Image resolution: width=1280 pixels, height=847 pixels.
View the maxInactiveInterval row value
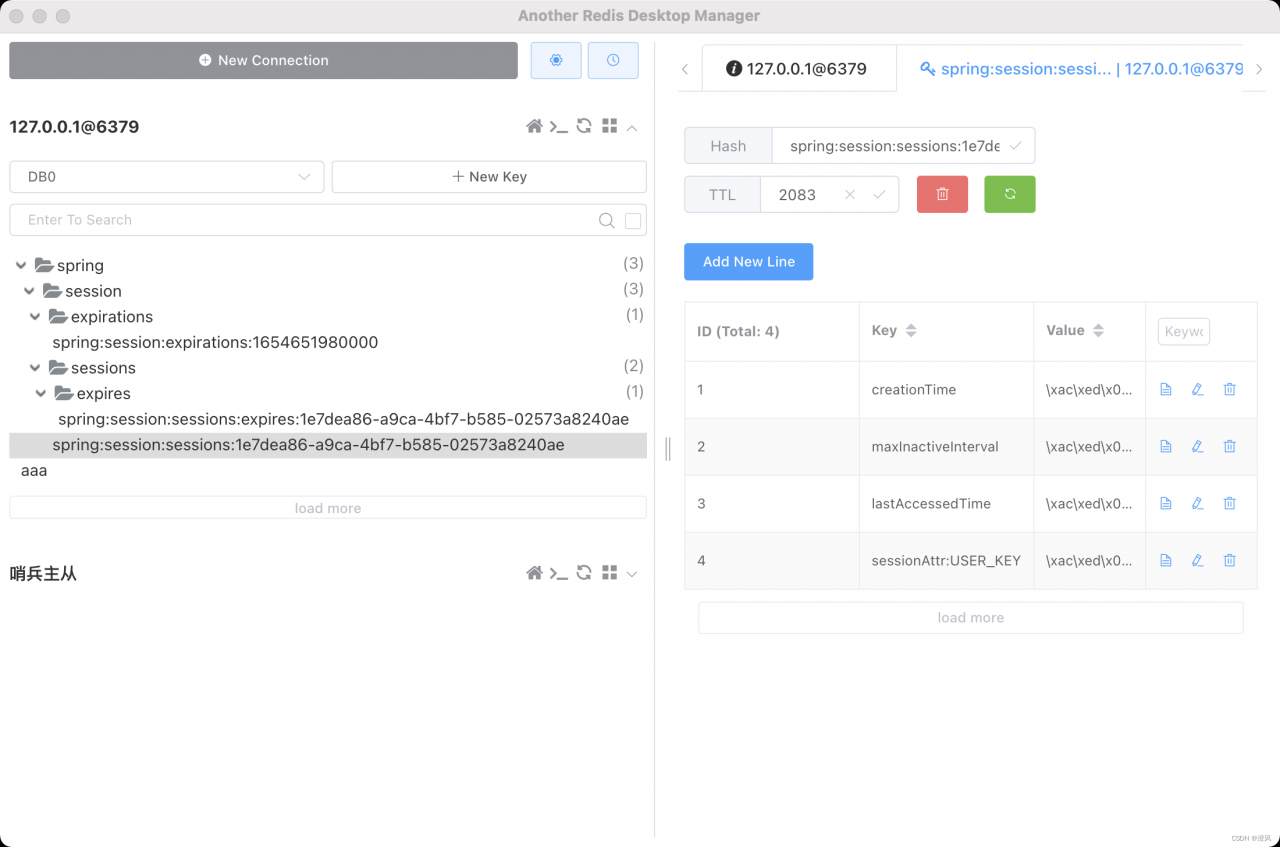click(1165, 446)
